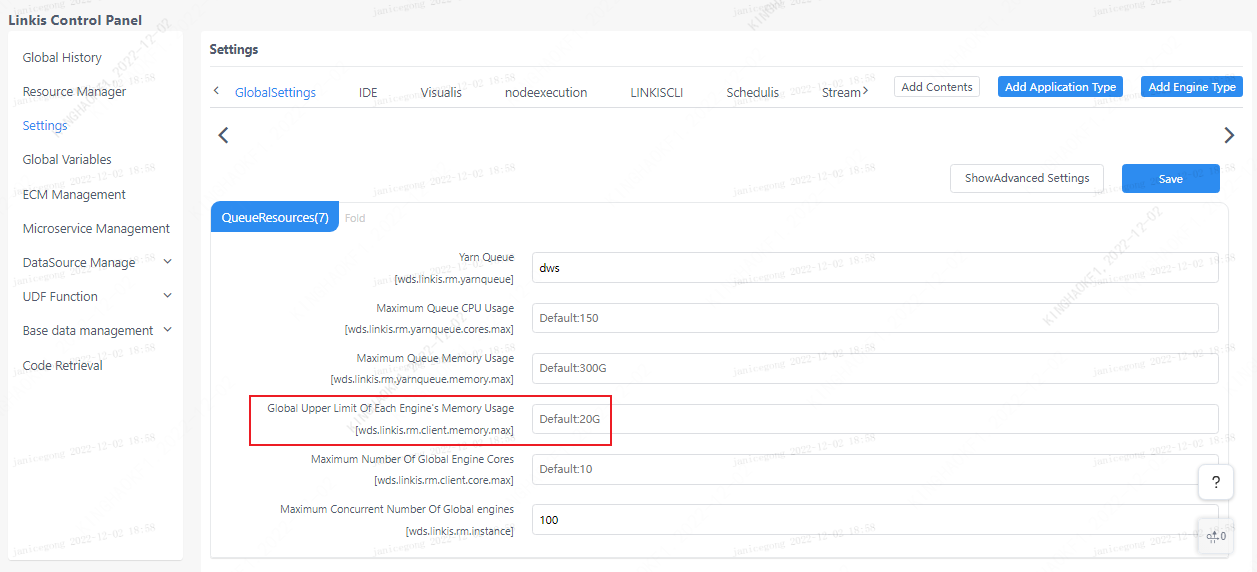Open the task counter widget showing 0
Screen dimensions: 1257x572
(x=1215, y=537)
